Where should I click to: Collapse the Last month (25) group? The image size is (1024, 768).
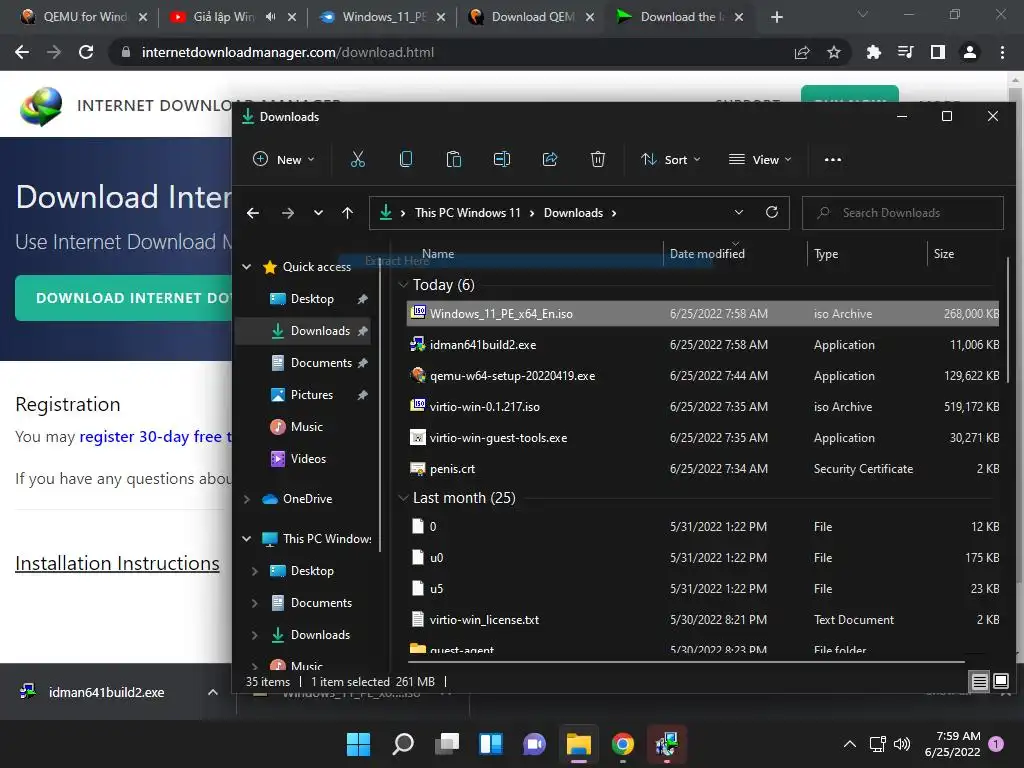coord(403,498)
